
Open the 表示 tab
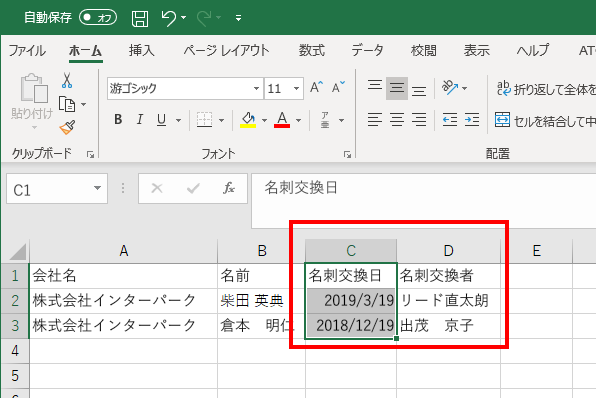click(476, 50)
